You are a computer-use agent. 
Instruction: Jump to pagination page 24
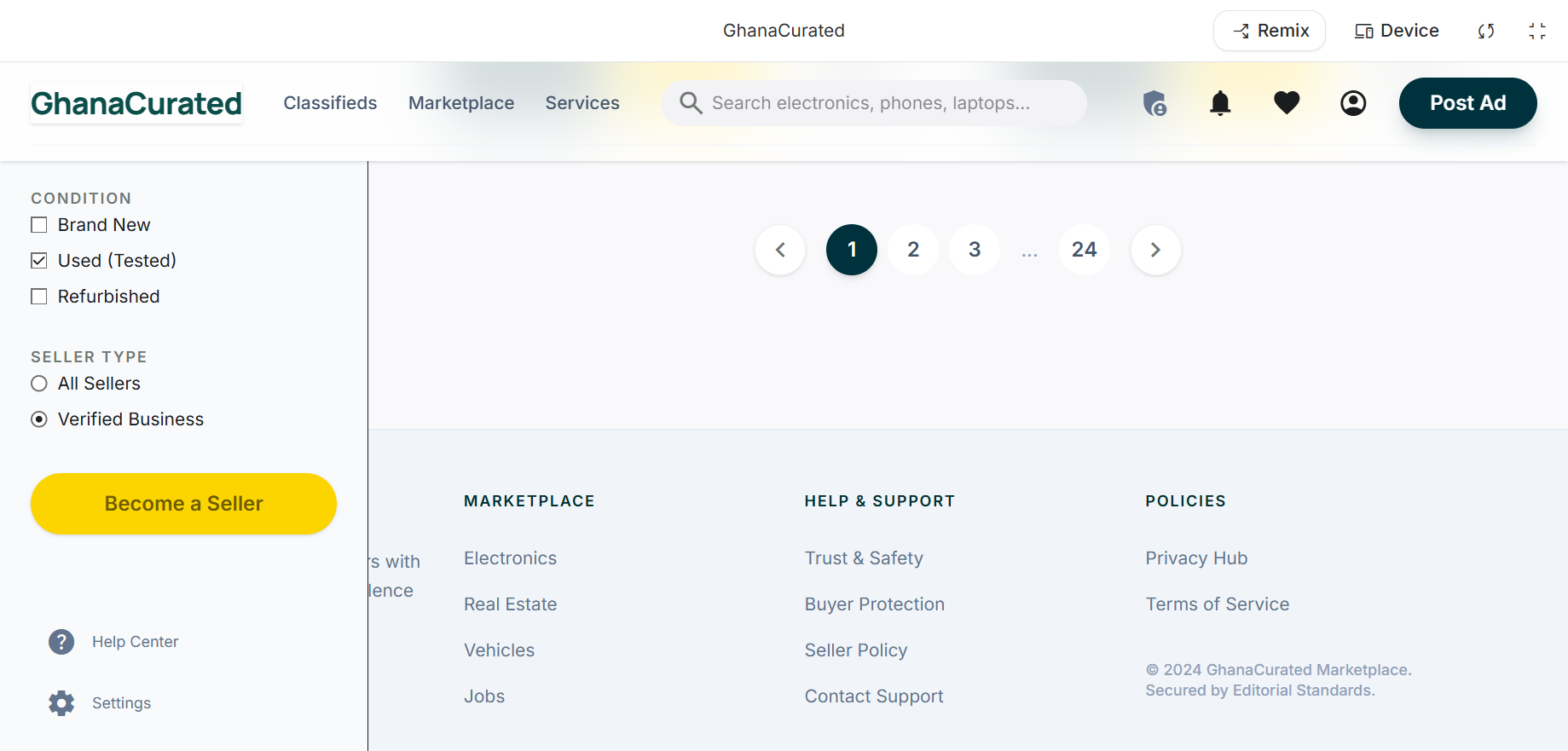1084,250
